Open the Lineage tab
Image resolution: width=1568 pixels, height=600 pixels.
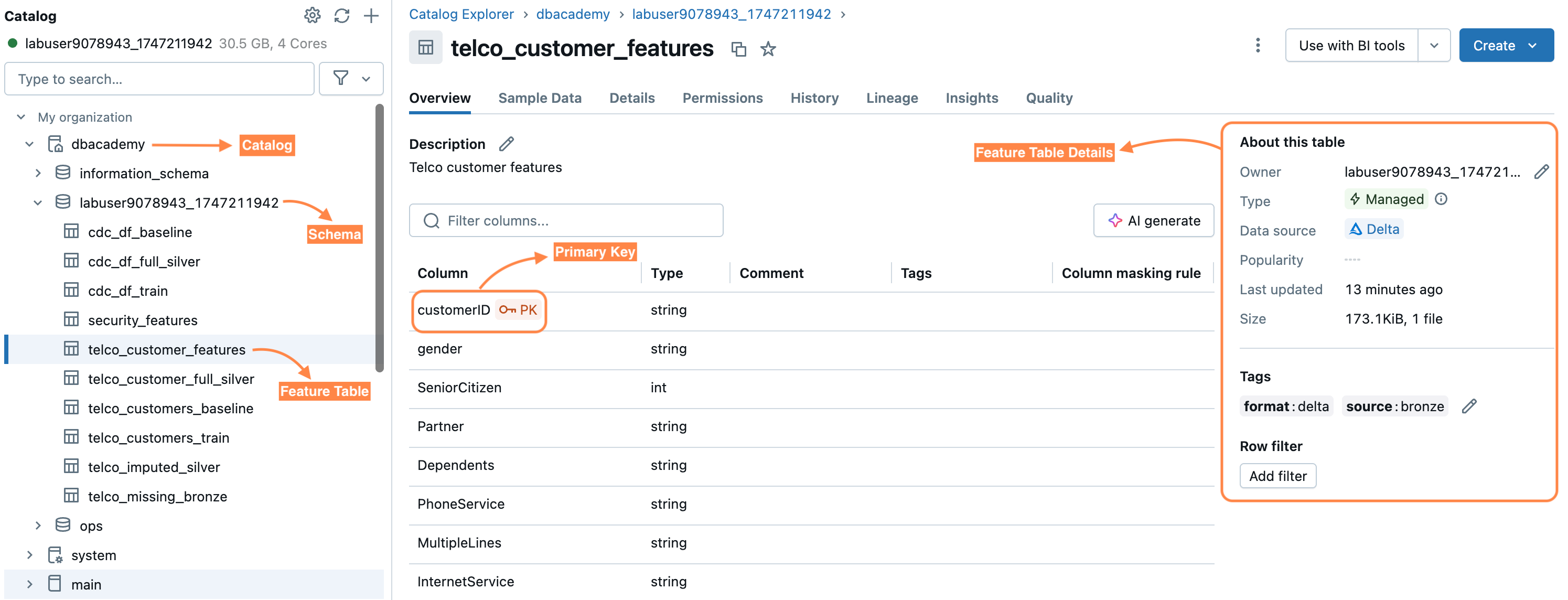[x=892, y=98]
